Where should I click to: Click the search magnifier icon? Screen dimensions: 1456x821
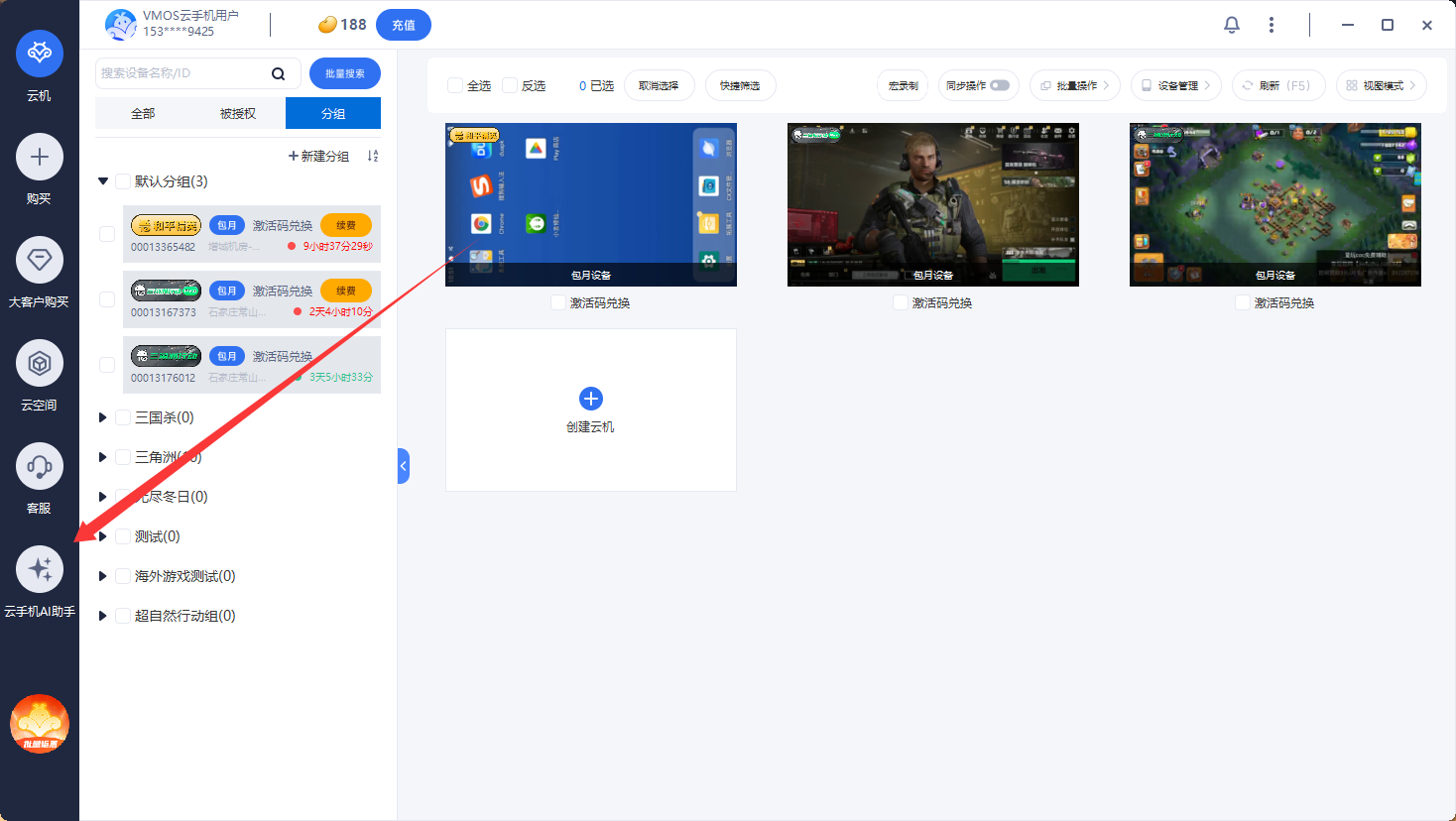(x=279, y=73)
